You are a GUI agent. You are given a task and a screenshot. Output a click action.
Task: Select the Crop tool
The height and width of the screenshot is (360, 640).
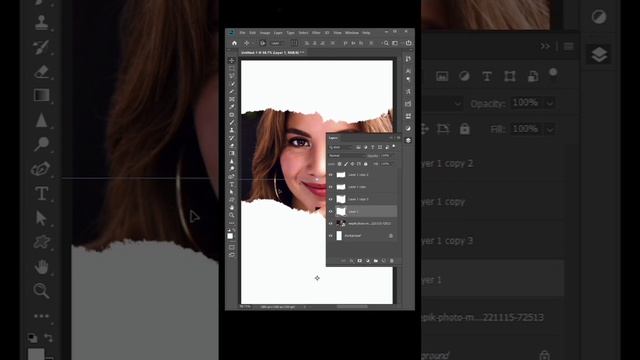tap(231, 92)
